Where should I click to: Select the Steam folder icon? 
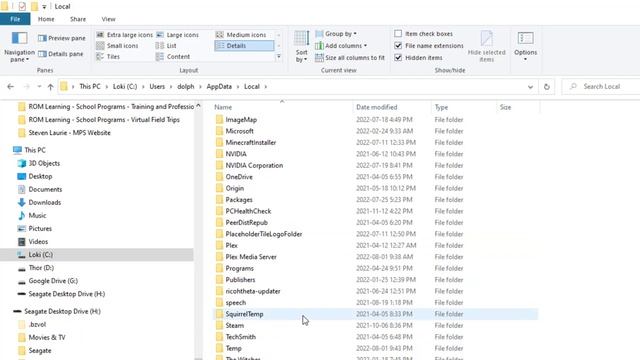pos(219,325)
